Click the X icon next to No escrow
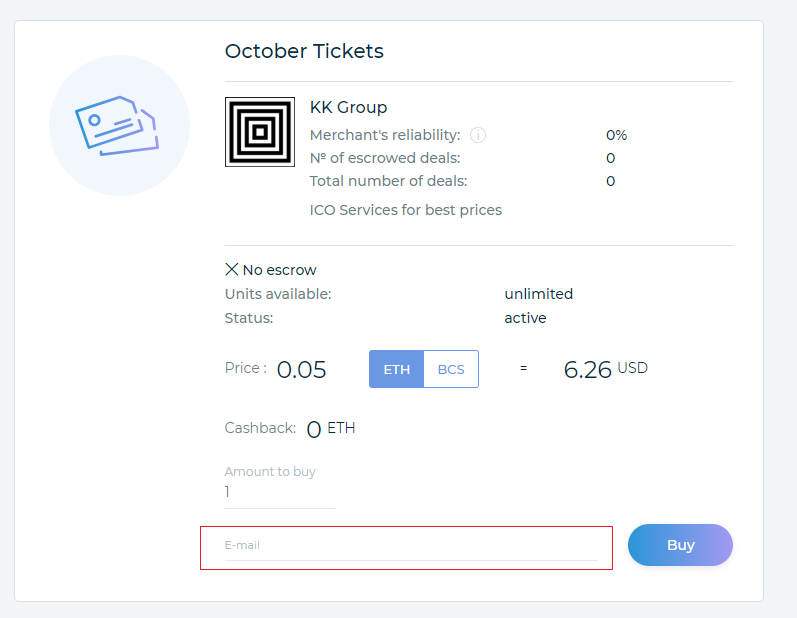Viewport: 797px width, 618px height. pyautogui.click(x=232, y=270)
